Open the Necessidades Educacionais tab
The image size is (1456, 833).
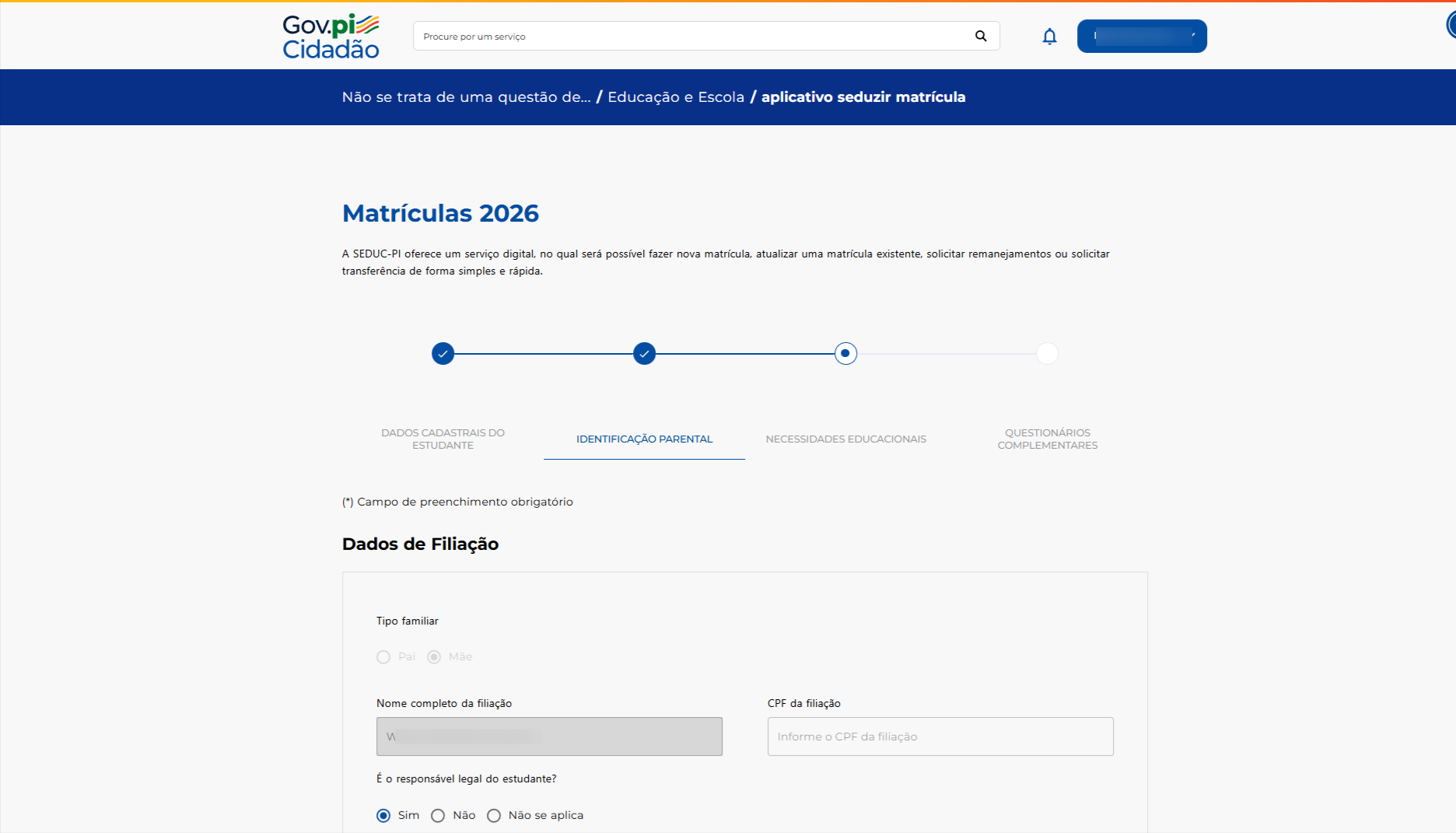click(x=845, y=439)
